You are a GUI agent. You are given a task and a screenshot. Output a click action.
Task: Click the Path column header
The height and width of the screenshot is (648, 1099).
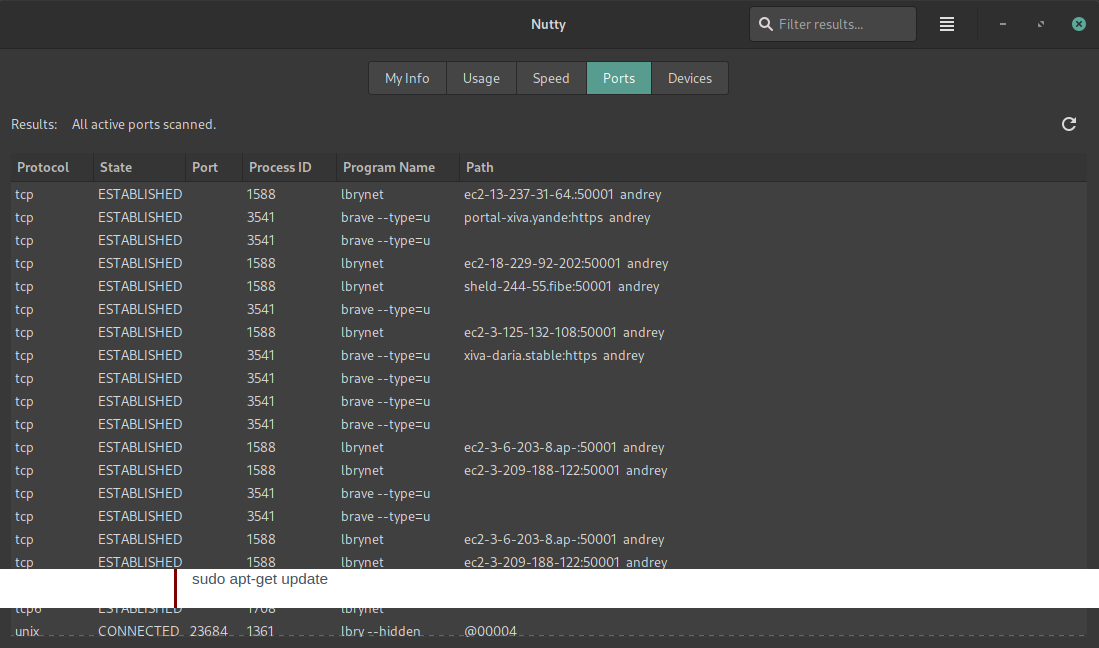point(480,167)
